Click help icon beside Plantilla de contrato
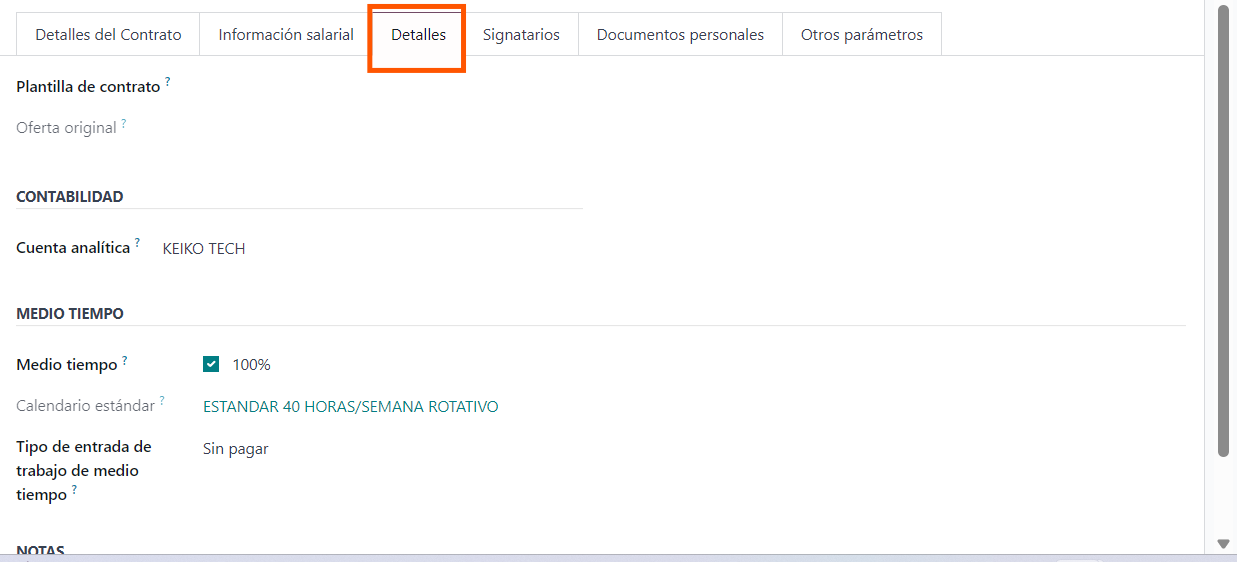The image size is (1237, 562). click(168, 82)
